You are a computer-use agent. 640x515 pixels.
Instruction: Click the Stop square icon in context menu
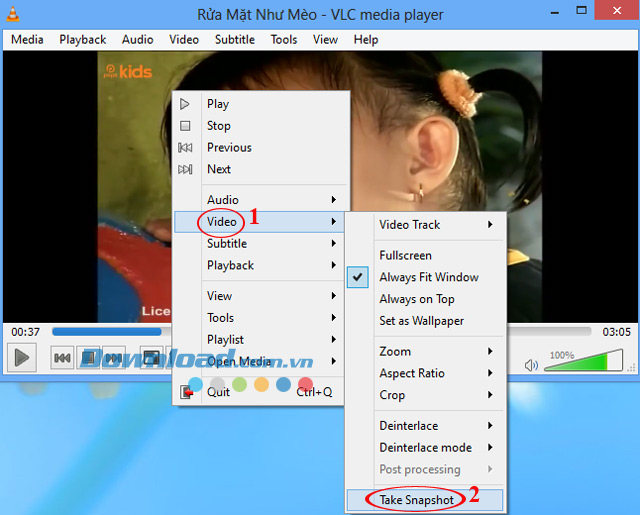pyautogui.click(x=185, y=126)
